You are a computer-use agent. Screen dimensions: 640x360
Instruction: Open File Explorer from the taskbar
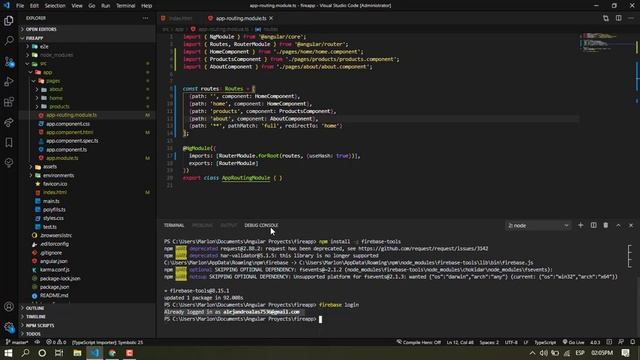tap(77, 353)
